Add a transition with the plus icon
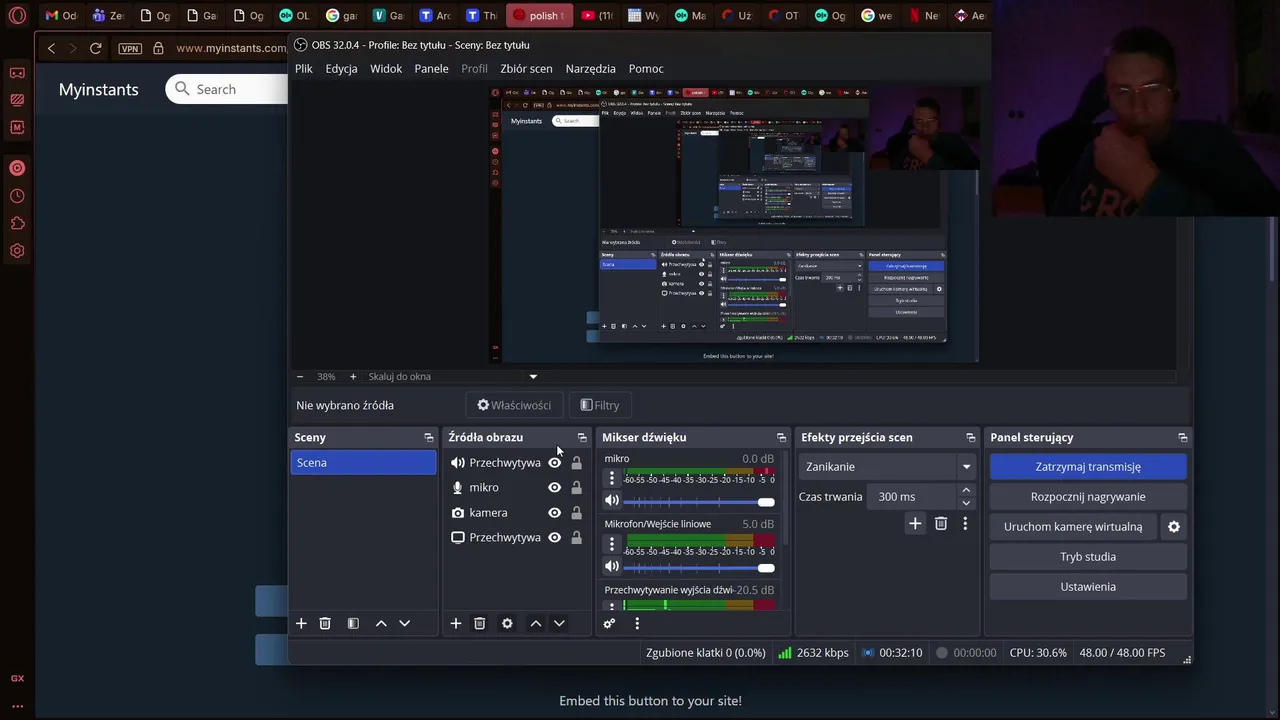This screenshot has width=1280, height=720. tap(915, 523)
